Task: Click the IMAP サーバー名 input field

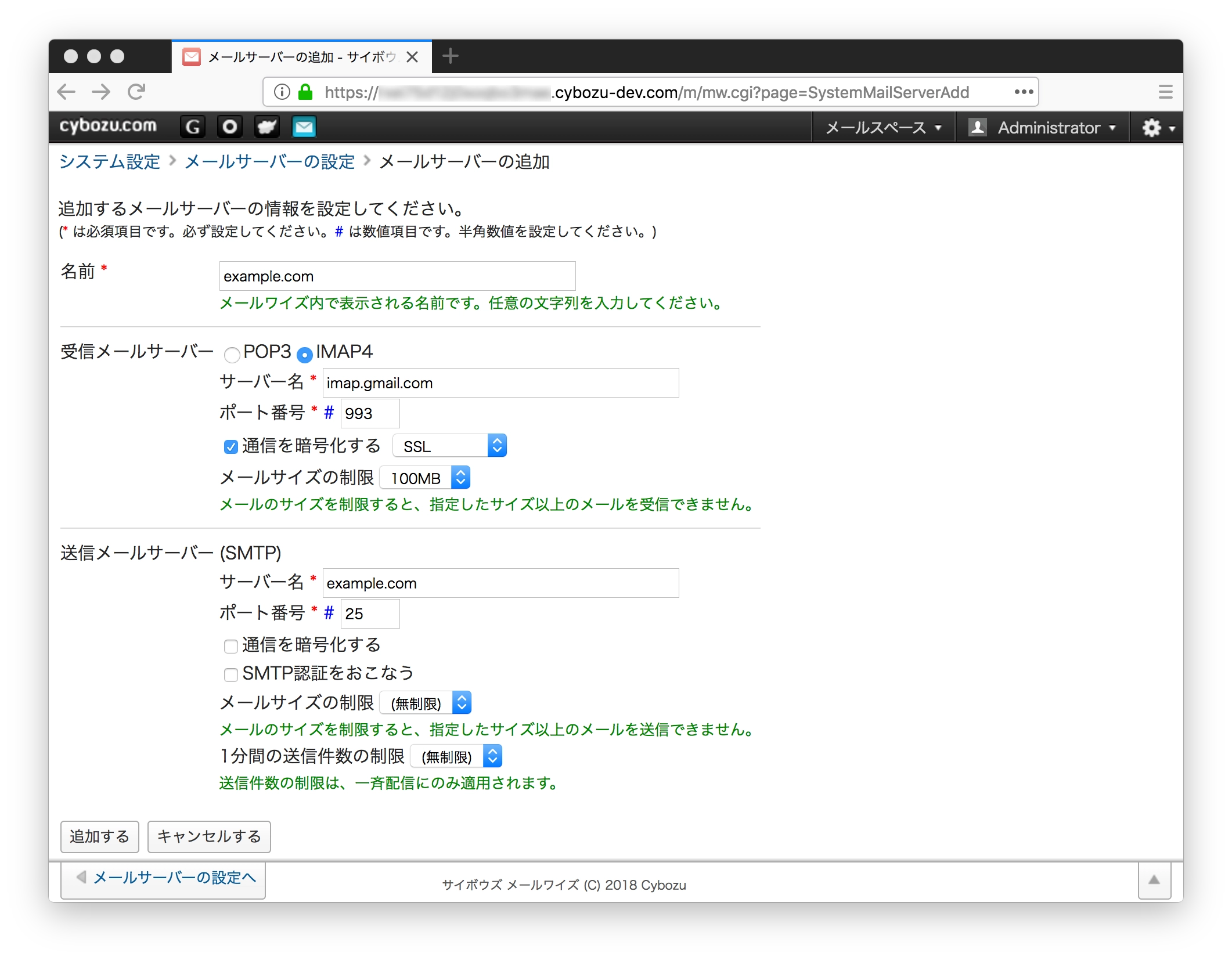Action: [500, 383]
